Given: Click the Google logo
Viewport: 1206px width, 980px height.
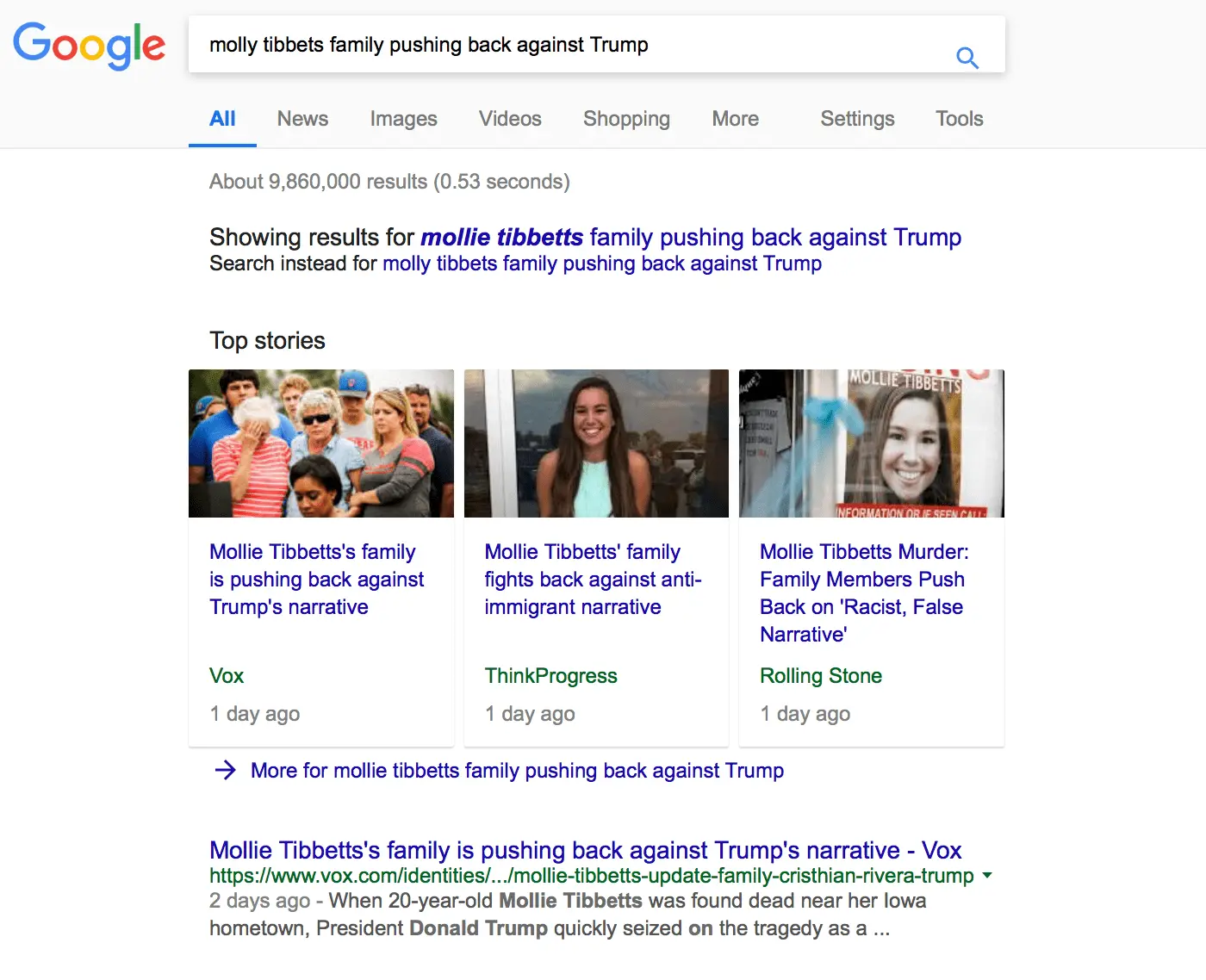Looking at the screenshot, I should tap(90, 45).
